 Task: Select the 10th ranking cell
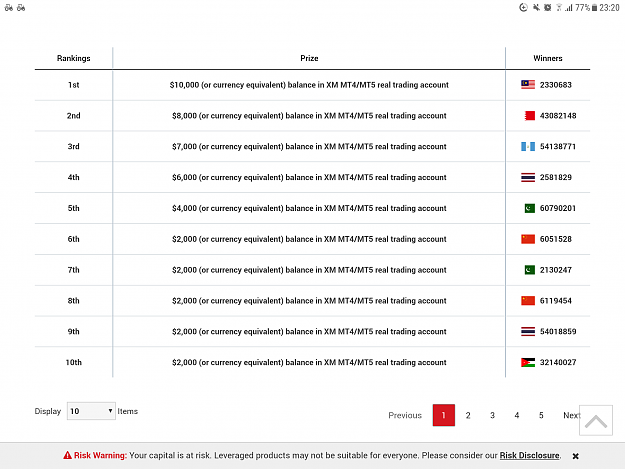click(73, 362)
